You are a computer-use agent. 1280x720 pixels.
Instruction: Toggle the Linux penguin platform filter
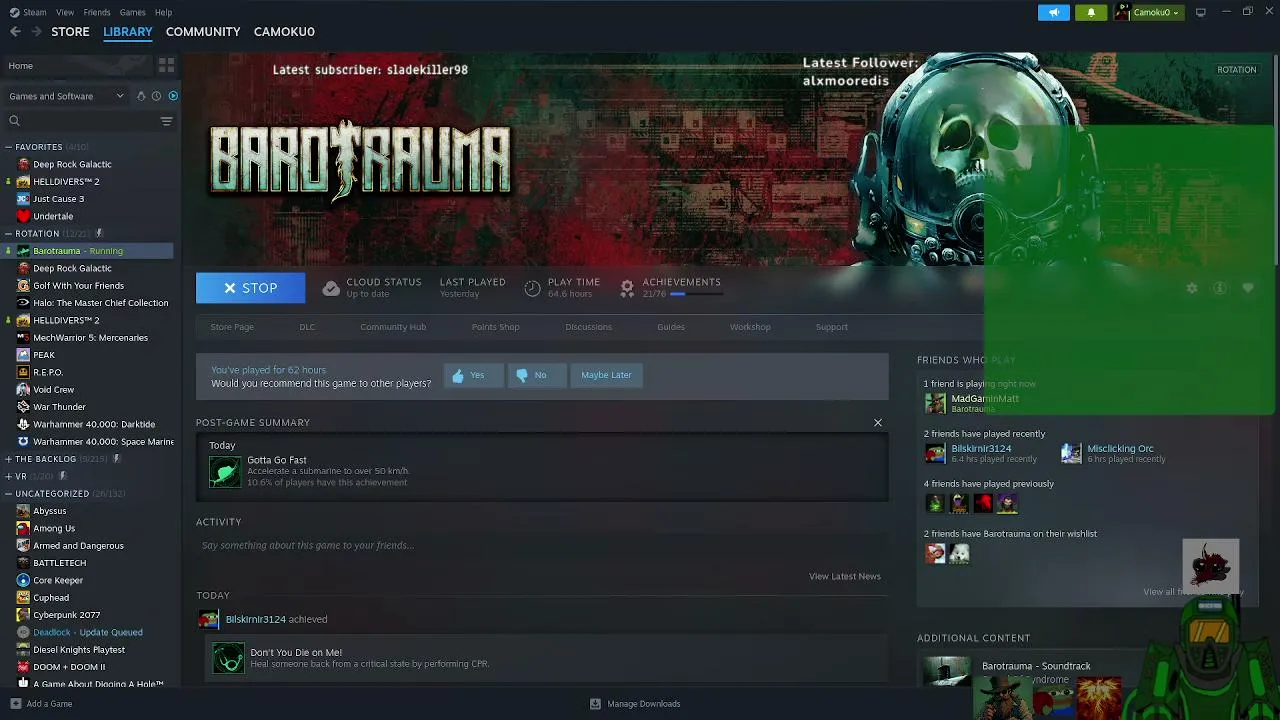(141, 96)
